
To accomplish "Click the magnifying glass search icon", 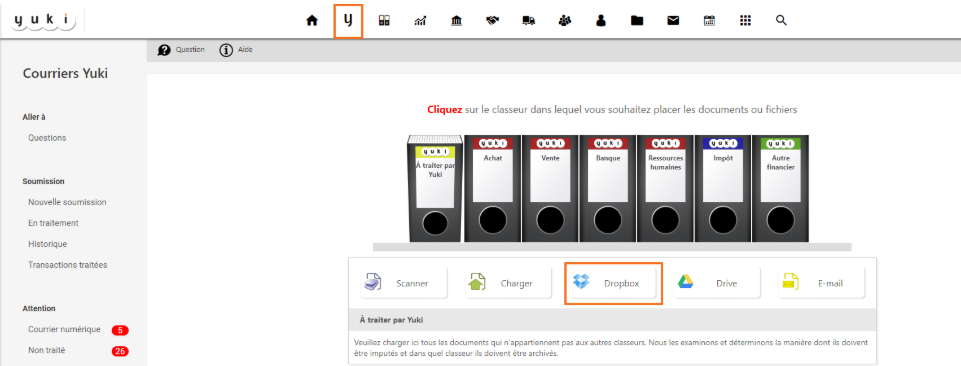I will pos(781,21).
